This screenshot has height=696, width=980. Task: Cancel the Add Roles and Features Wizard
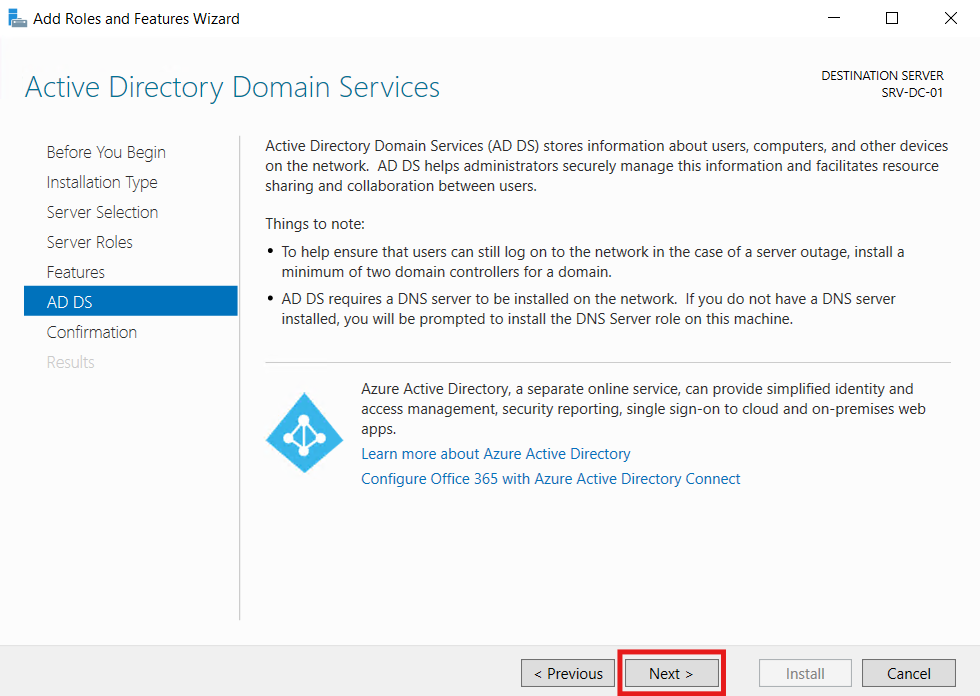(x=908, y=672)
